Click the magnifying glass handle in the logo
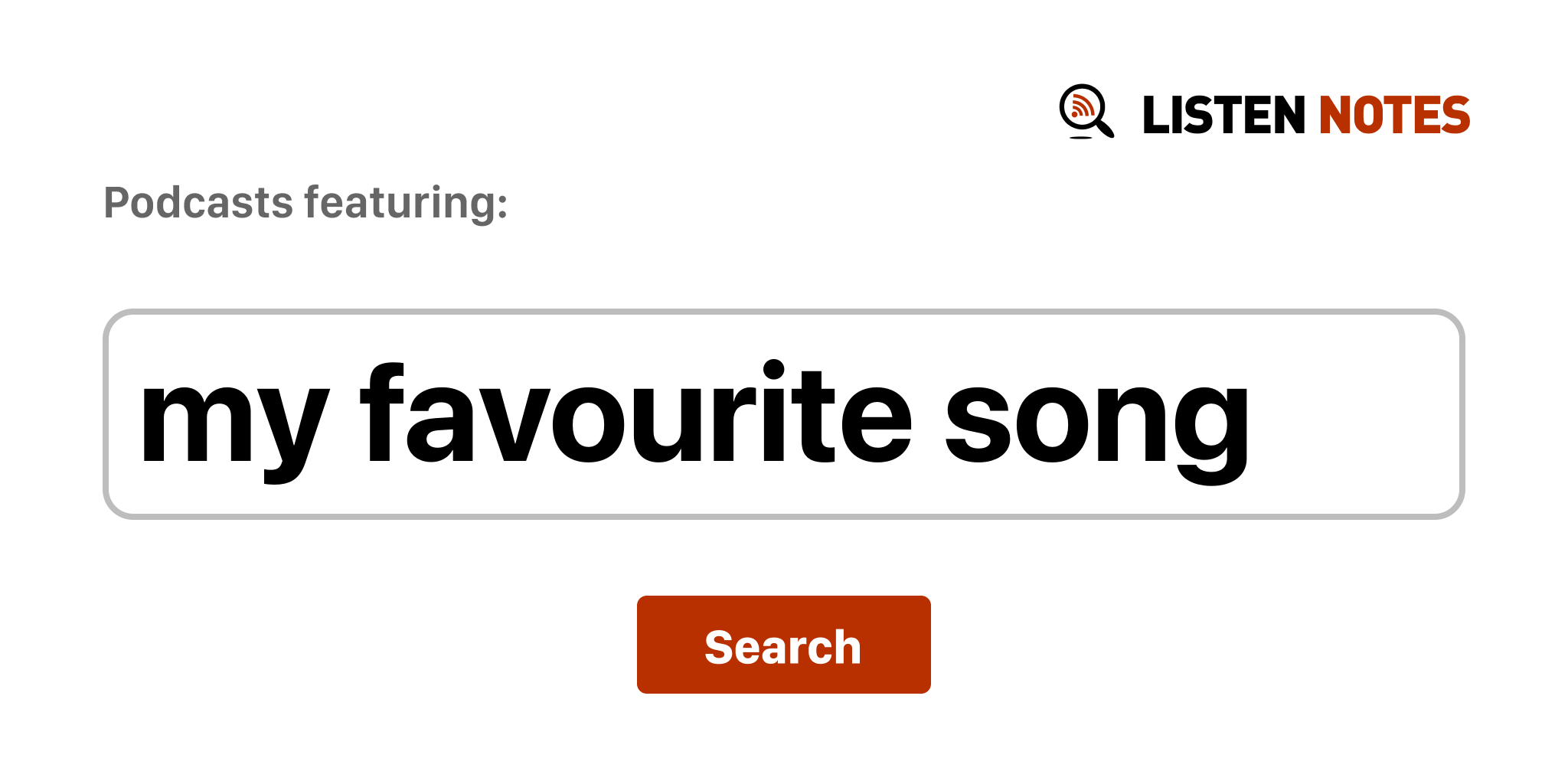The image size is (1568, 784). point(1105,128)
